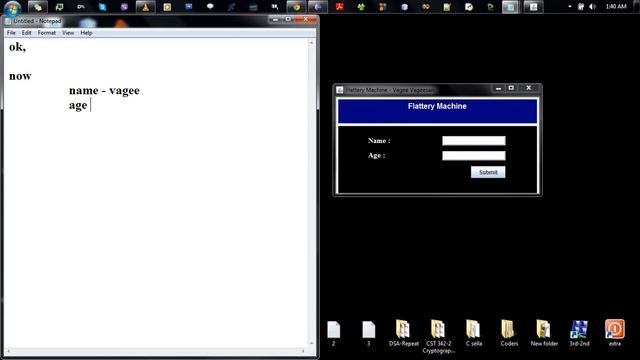Screen dimensions: 640x360
Task: Open Notepad's File menu
Action: (11, 33)
